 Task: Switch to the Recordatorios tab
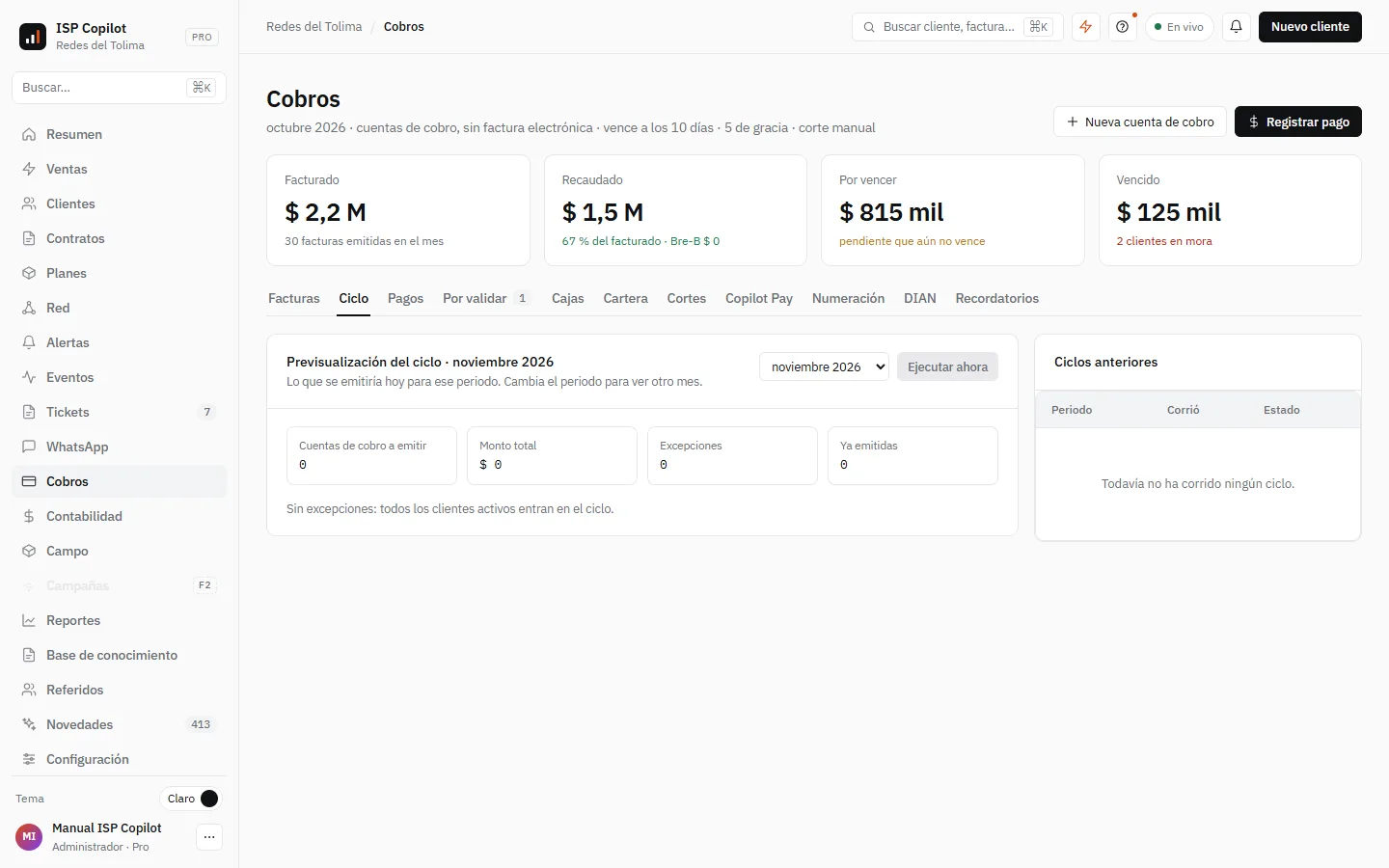(997, 298)
